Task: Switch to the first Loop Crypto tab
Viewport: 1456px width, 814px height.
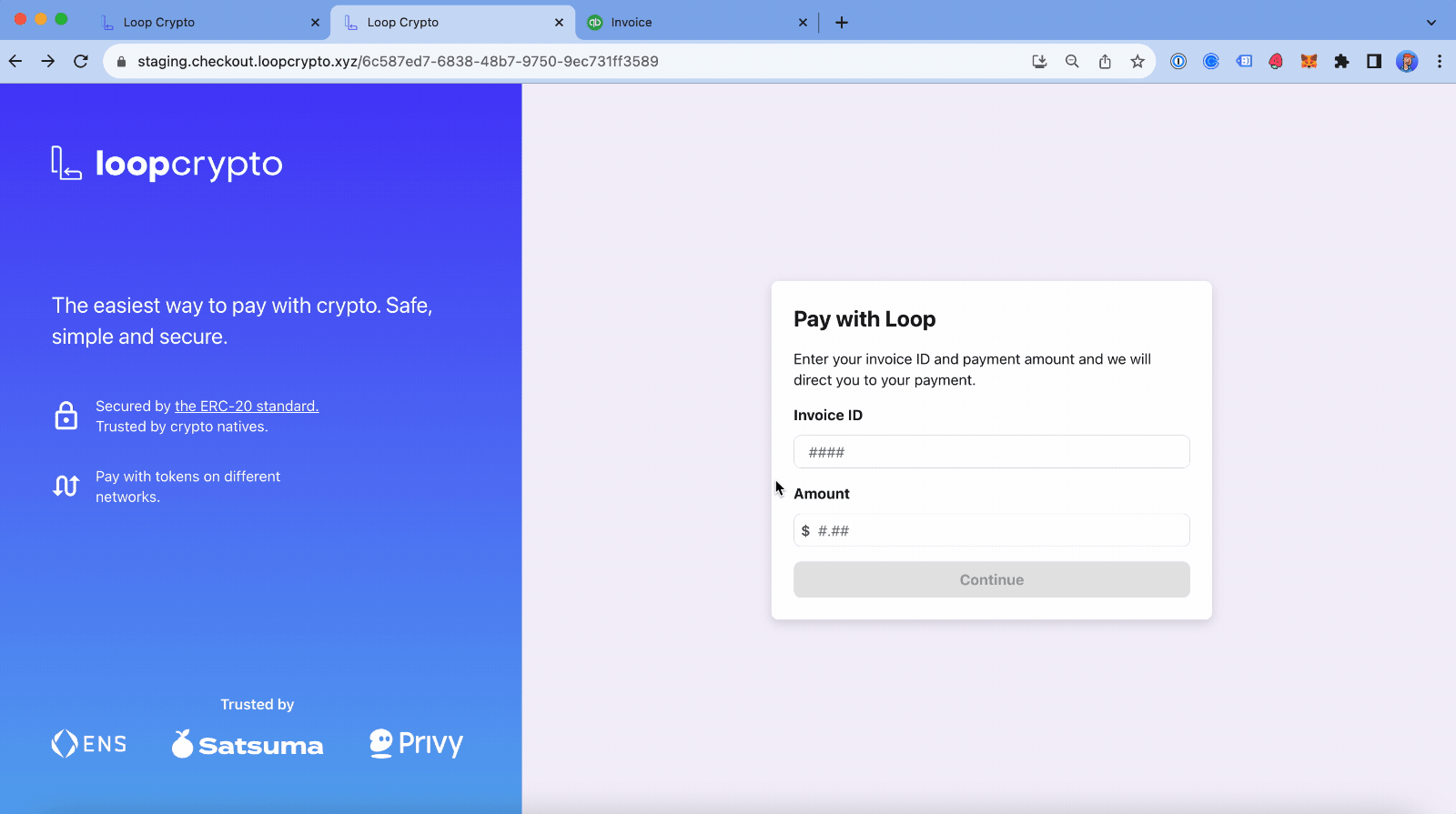Action: pyautogui.click(x=209, y=22)
